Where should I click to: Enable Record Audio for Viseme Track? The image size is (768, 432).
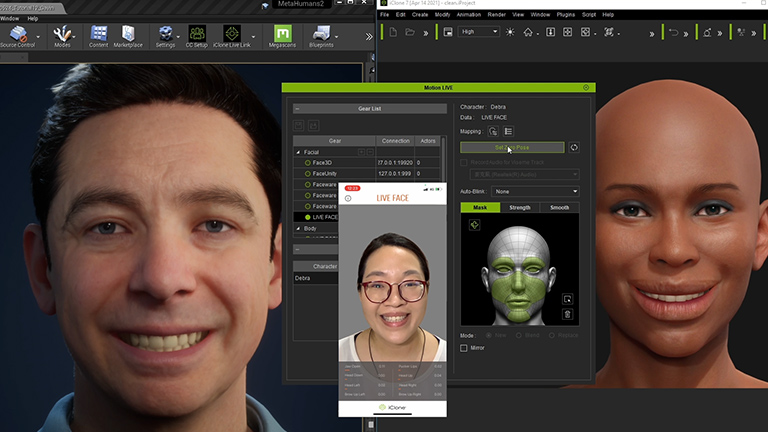(463, 162)
